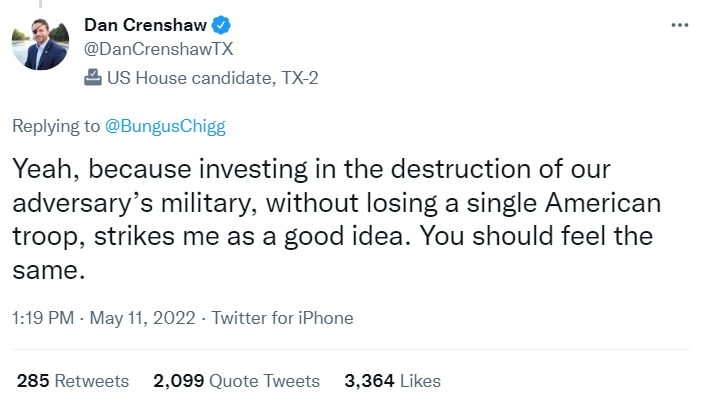Open the Twitter for iPhone source link
This screenshot has height=394, width=710.
click(283, 318)
